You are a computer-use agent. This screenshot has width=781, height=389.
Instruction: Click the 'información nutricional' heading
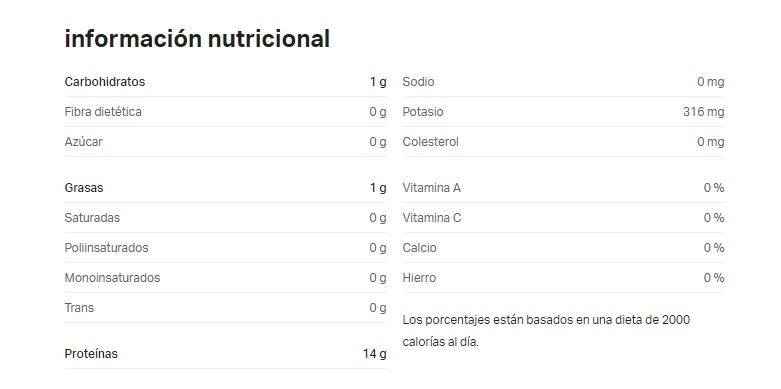(197, 39)
